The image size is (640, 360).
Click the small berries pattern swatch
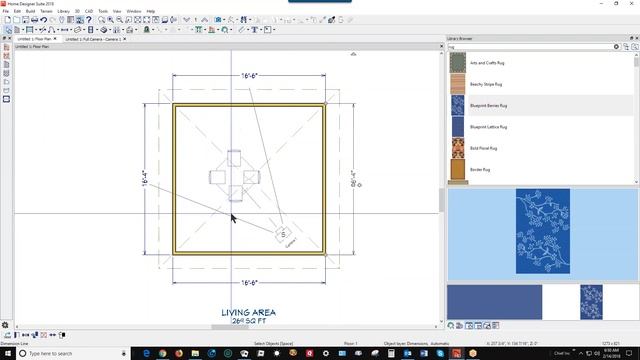coord(591,302)
